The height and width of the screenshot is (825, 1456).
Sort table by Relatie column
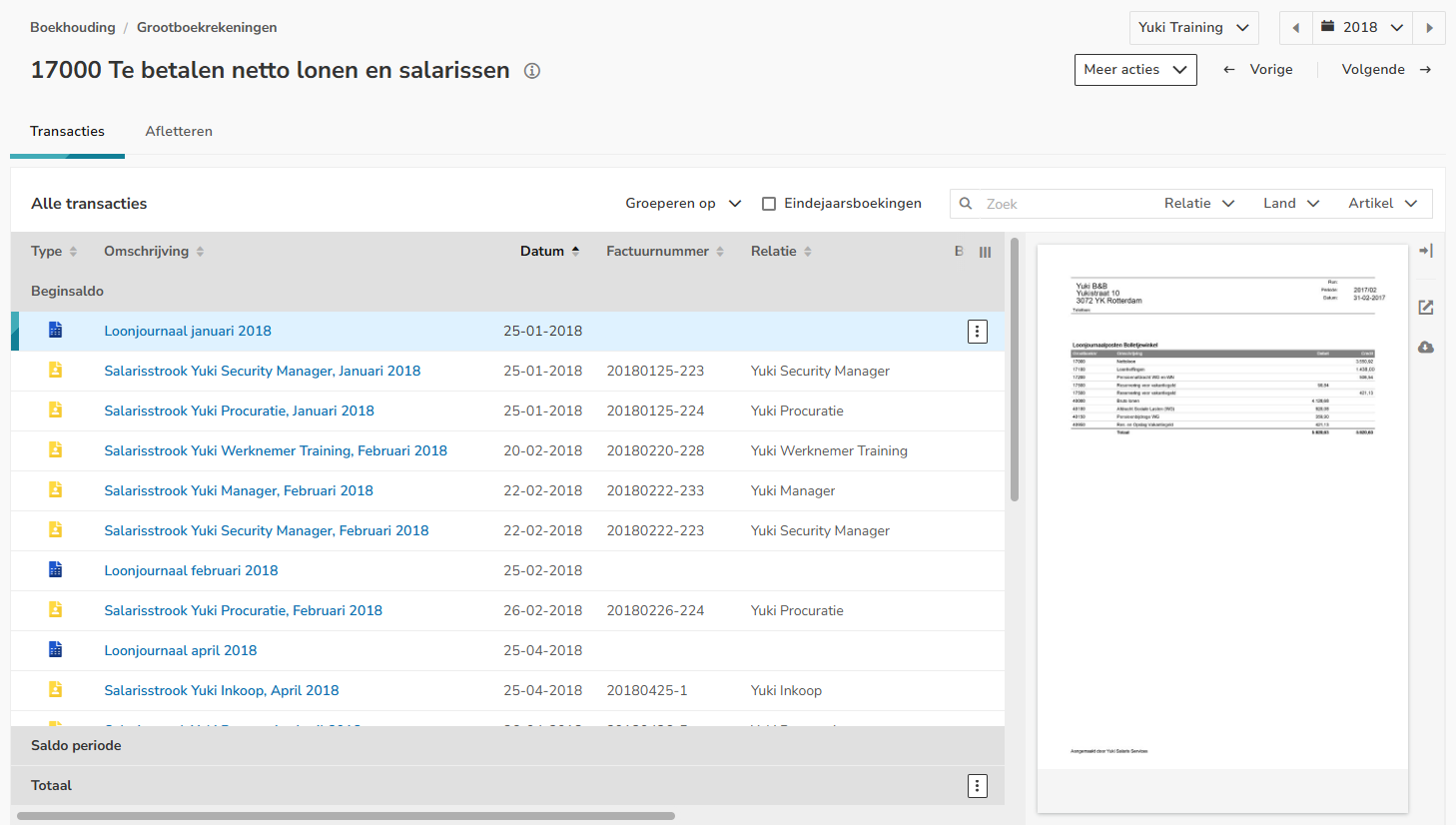coord(781,252)
